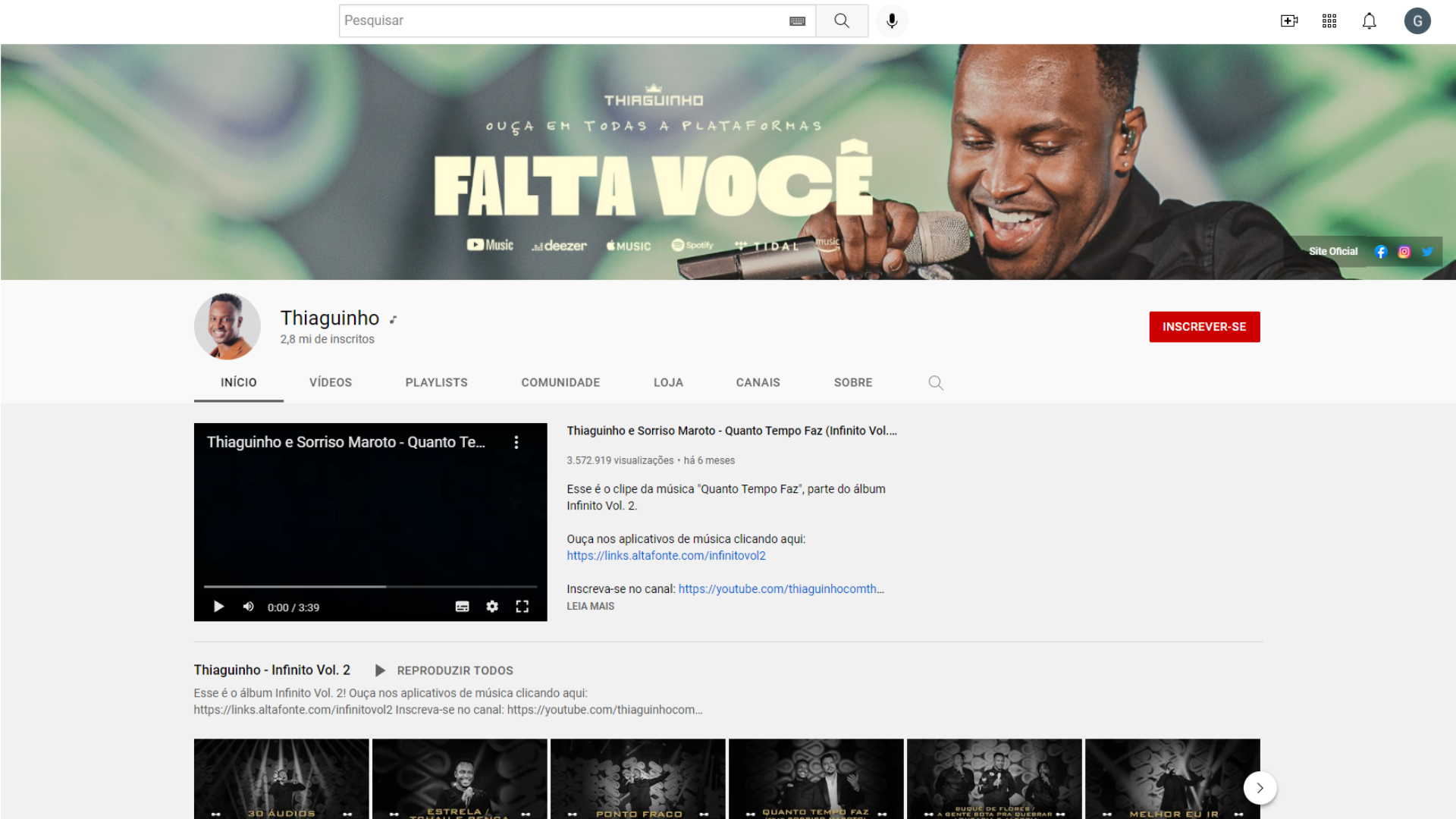The image size is (1456, 819).
Task: Click the voice search microphone icon
Action: point(892,20)
